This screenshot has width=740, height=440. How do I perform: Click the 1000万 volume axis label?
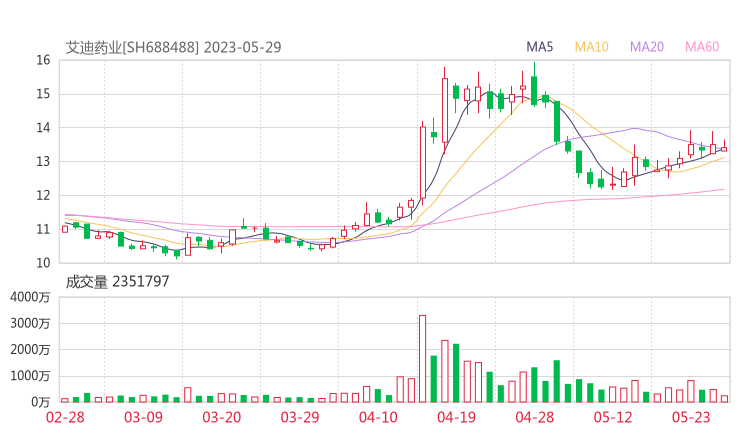[x=30, y=376]
